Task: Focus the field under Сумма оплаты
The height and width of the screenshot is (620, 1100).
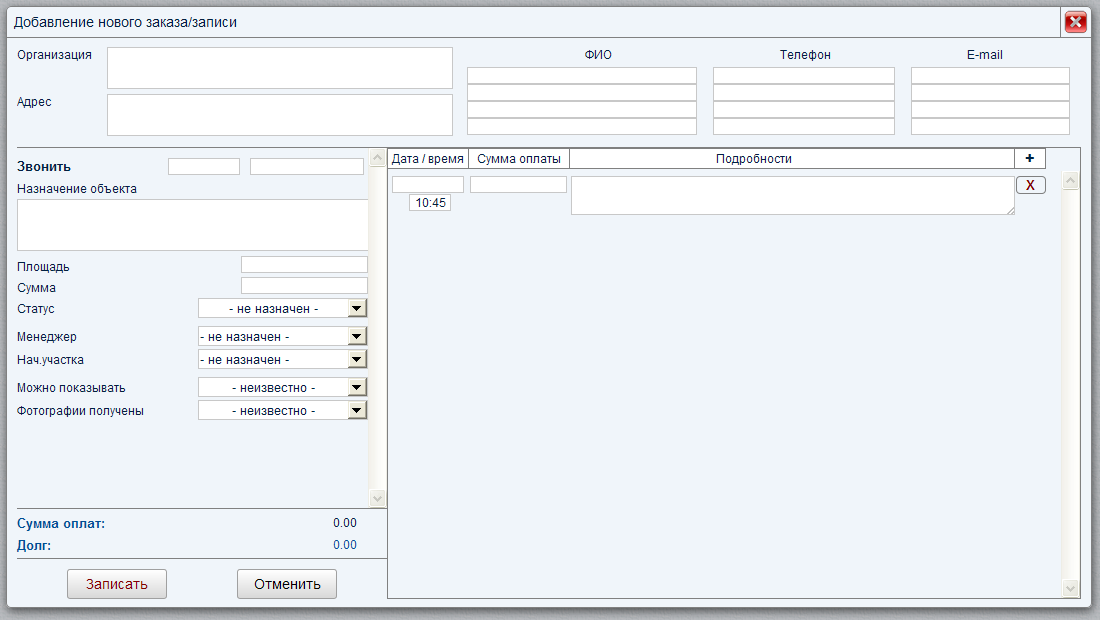Action: 518,184
